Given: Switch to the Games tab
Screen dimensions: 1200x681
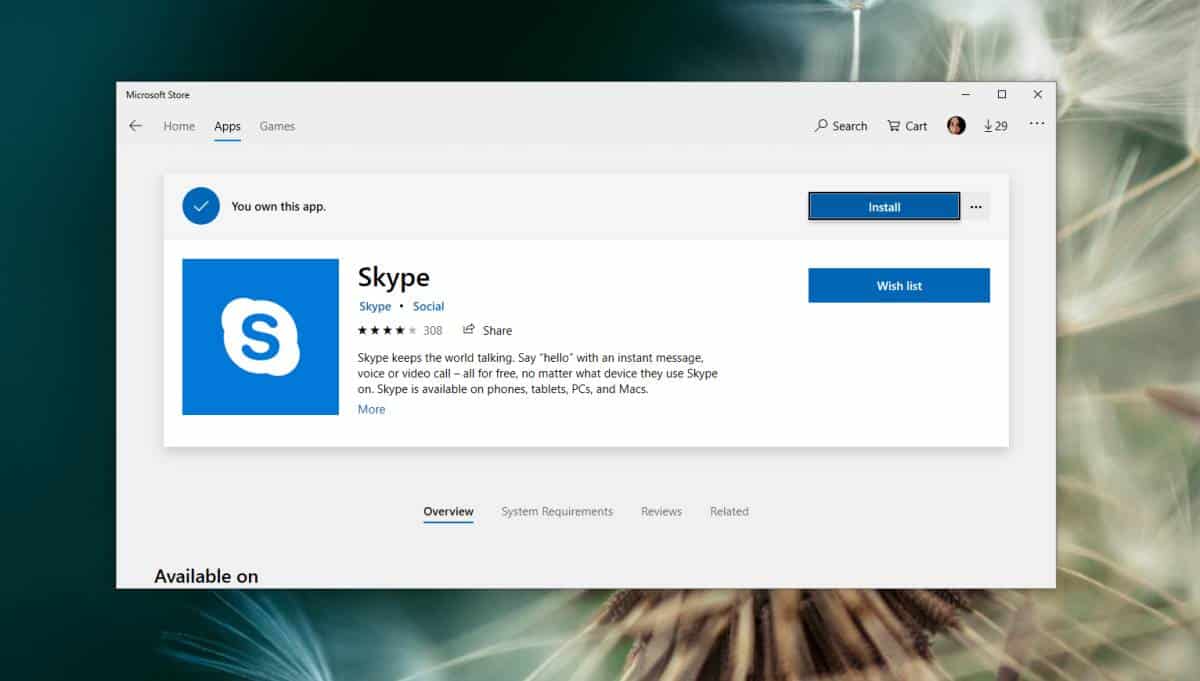Looking at the screenshot, I should pyautogui.click(x=277, y=126).
